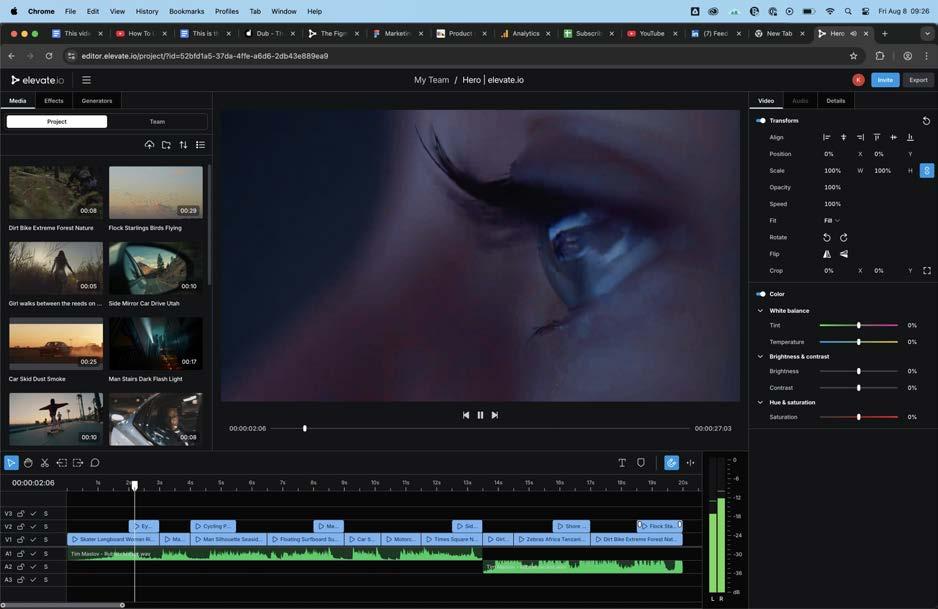Screen dimensions: 938x609
Task: Rotate clip clockwise
Action: pos(844,238)
